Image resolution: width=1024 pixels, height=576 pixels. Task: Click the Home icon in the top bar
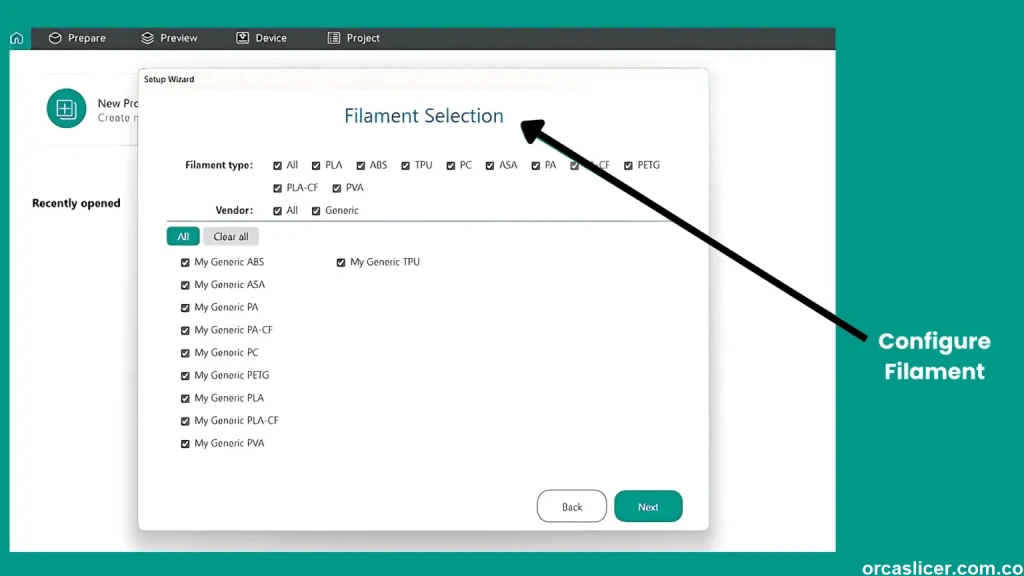coord(15,37)
